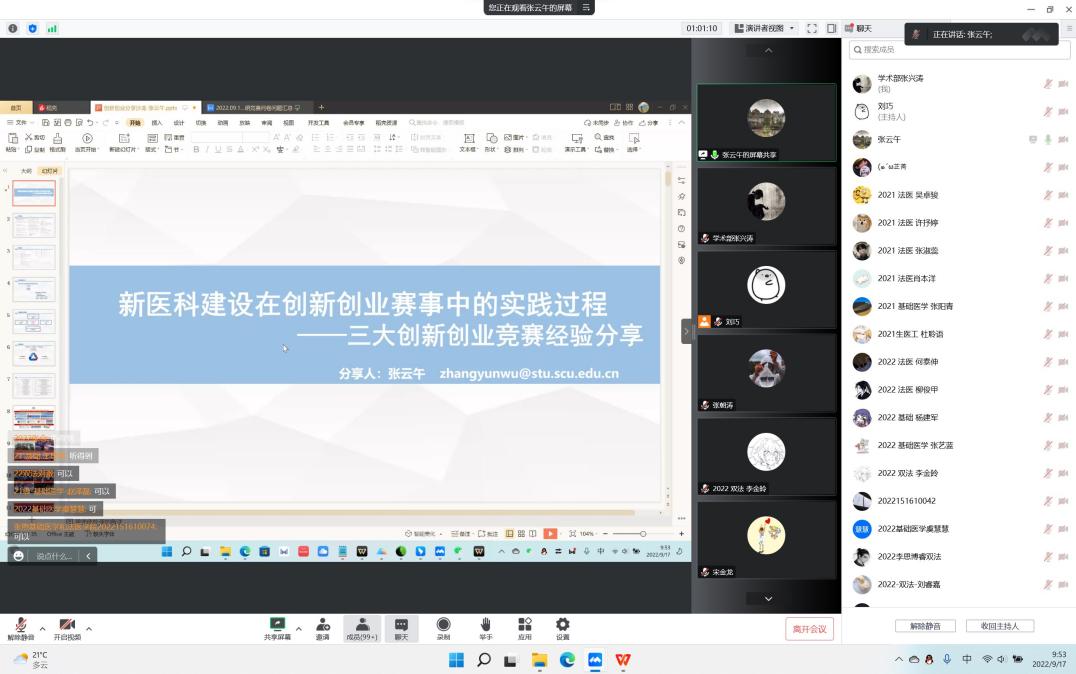Raise hand using the 举手 icon
Image resolution: width=1076 pixels, height=674 pixels.
(485, 625)
